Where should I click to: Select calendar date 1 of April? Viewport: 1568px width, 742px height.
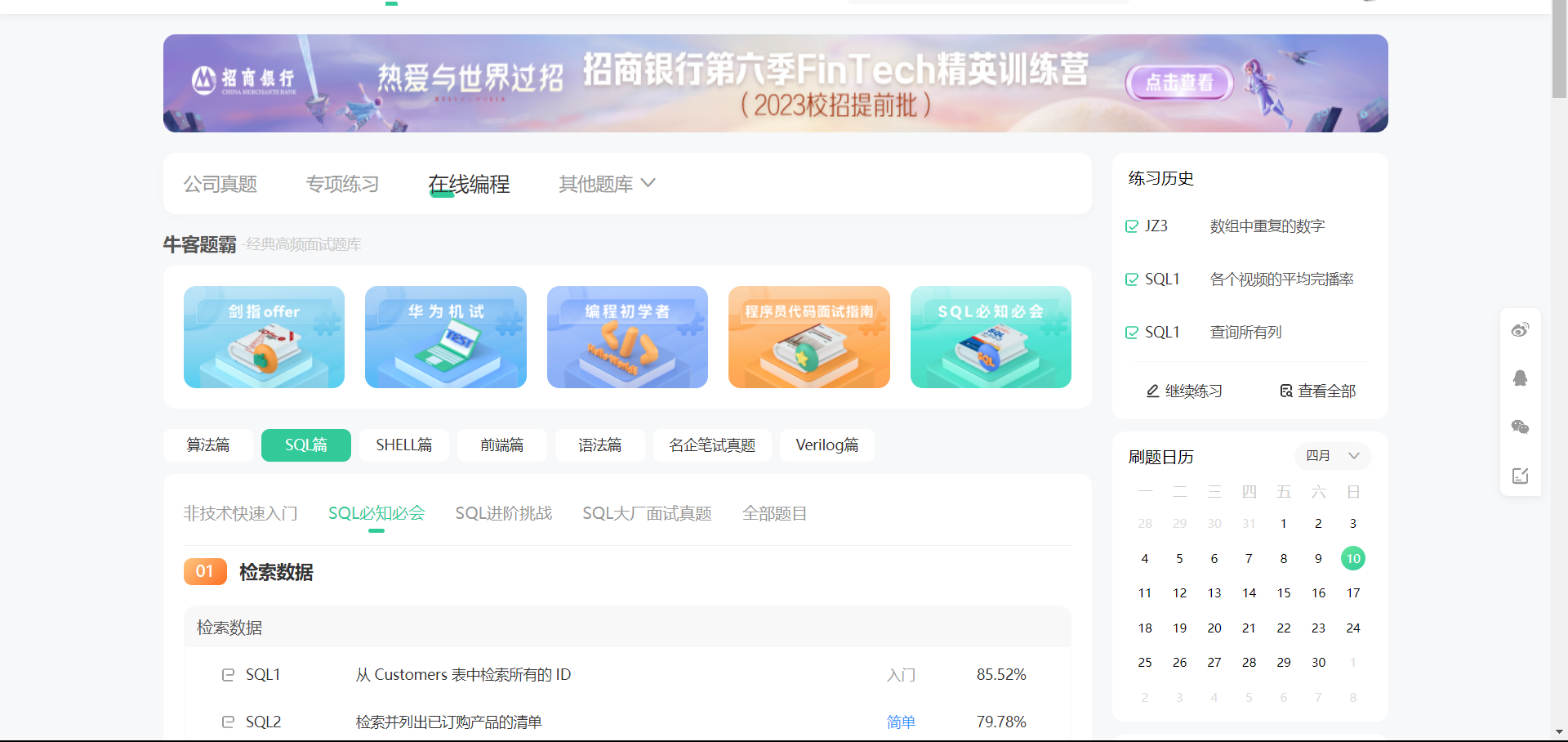(x=1284, y=524)
